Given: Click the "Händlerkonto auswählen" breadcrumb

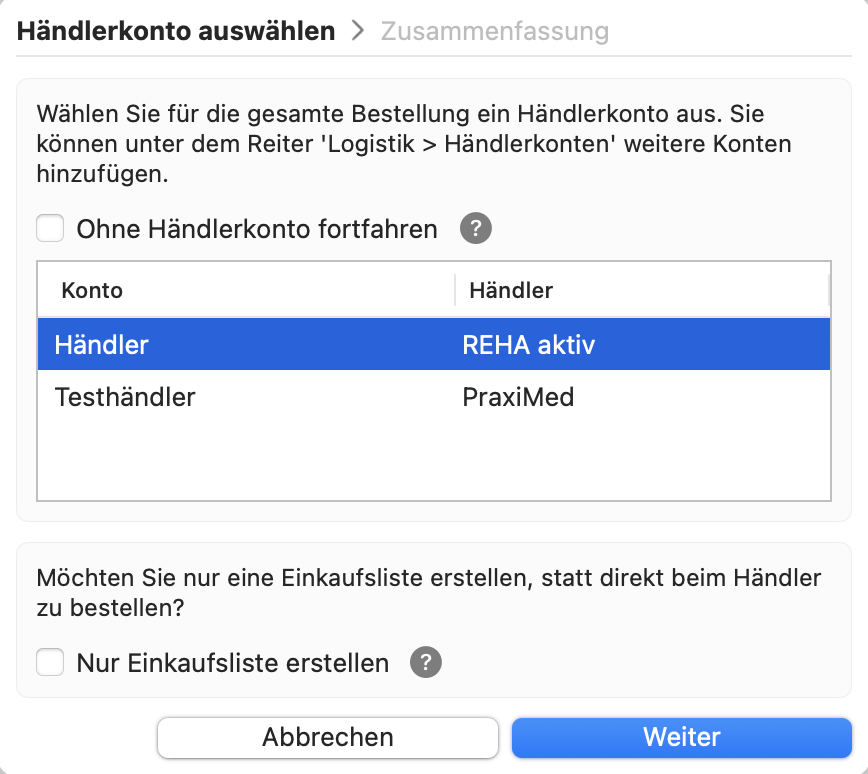Looking at the screenshot, I should pyautogui.click(x=174, y=31).
